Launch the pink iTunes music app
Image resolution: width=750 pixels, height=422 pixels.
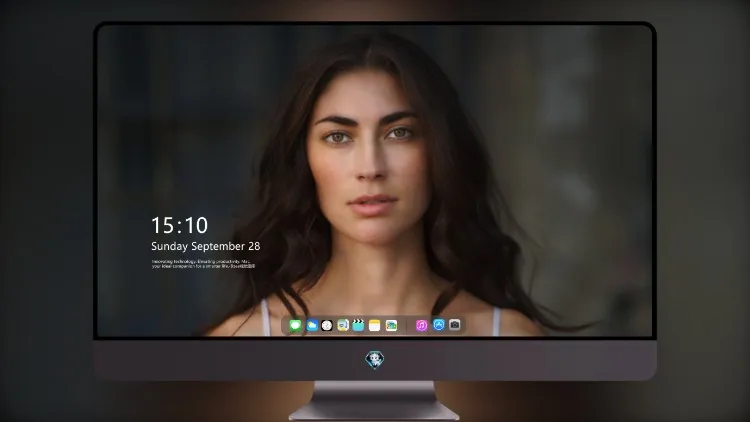point(421,325)
